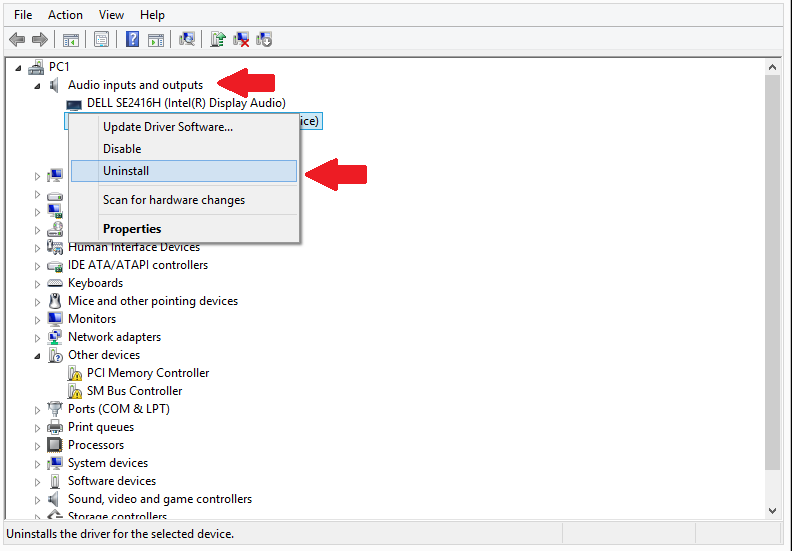Screen dimensions: 792x551
Task: Choose Uninstall in the context menu
Action: (184, 171)
